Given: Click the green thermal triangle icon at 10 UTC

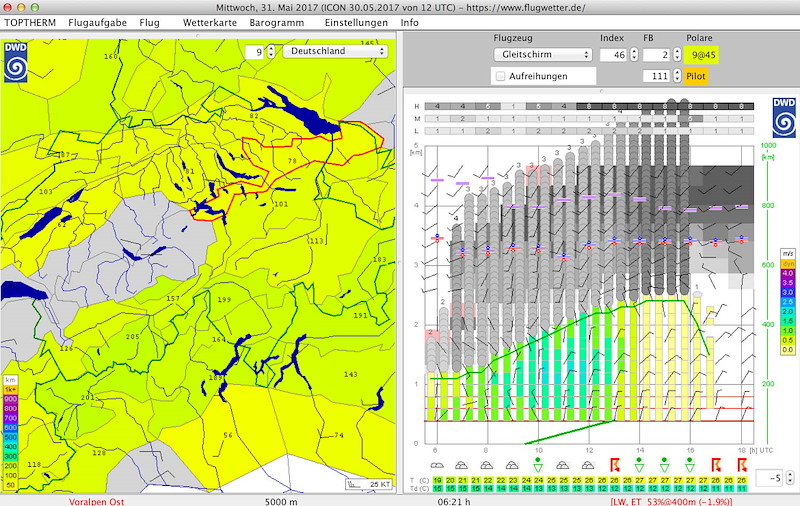Looking at the screenshot, I should coord(537,465).
